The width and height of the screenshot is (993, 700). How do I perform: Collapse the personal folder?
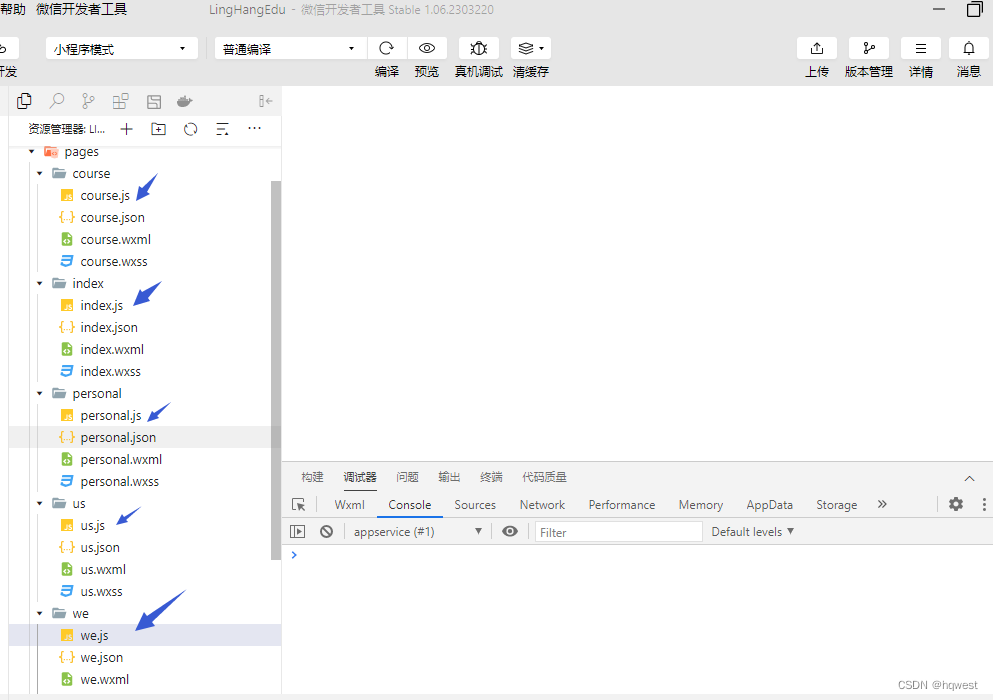[x=40, y=393]
